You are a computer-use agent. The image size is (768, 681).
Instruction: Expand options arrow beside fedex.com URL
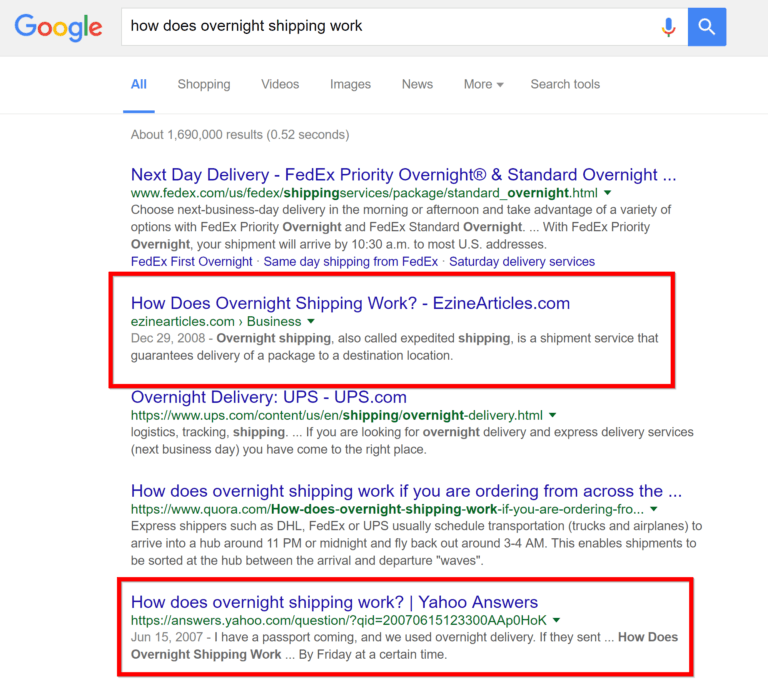coord(608,193)
